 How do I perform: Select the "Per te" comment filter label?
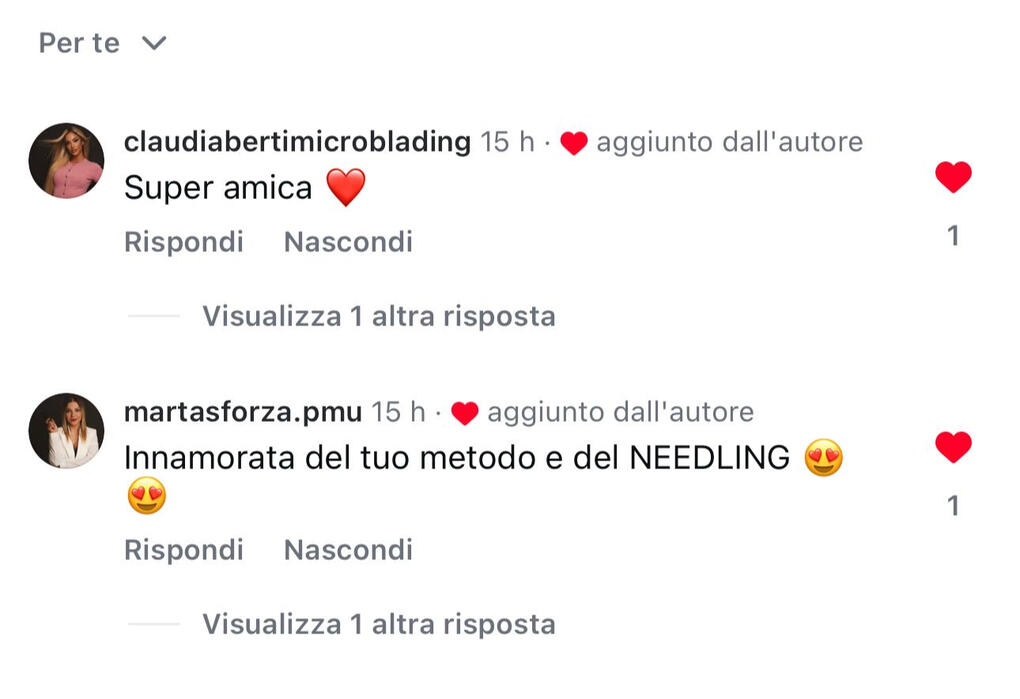[79, 44]
